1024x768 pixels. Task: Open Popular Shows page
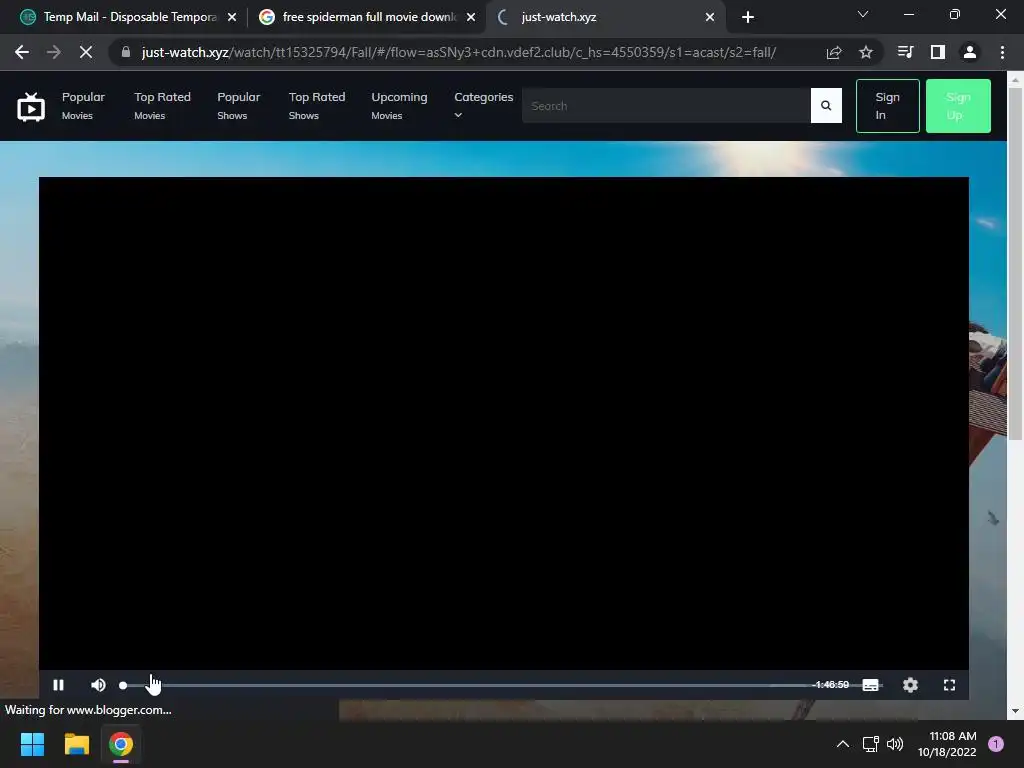pyautogui.click(x=238, y=106)
